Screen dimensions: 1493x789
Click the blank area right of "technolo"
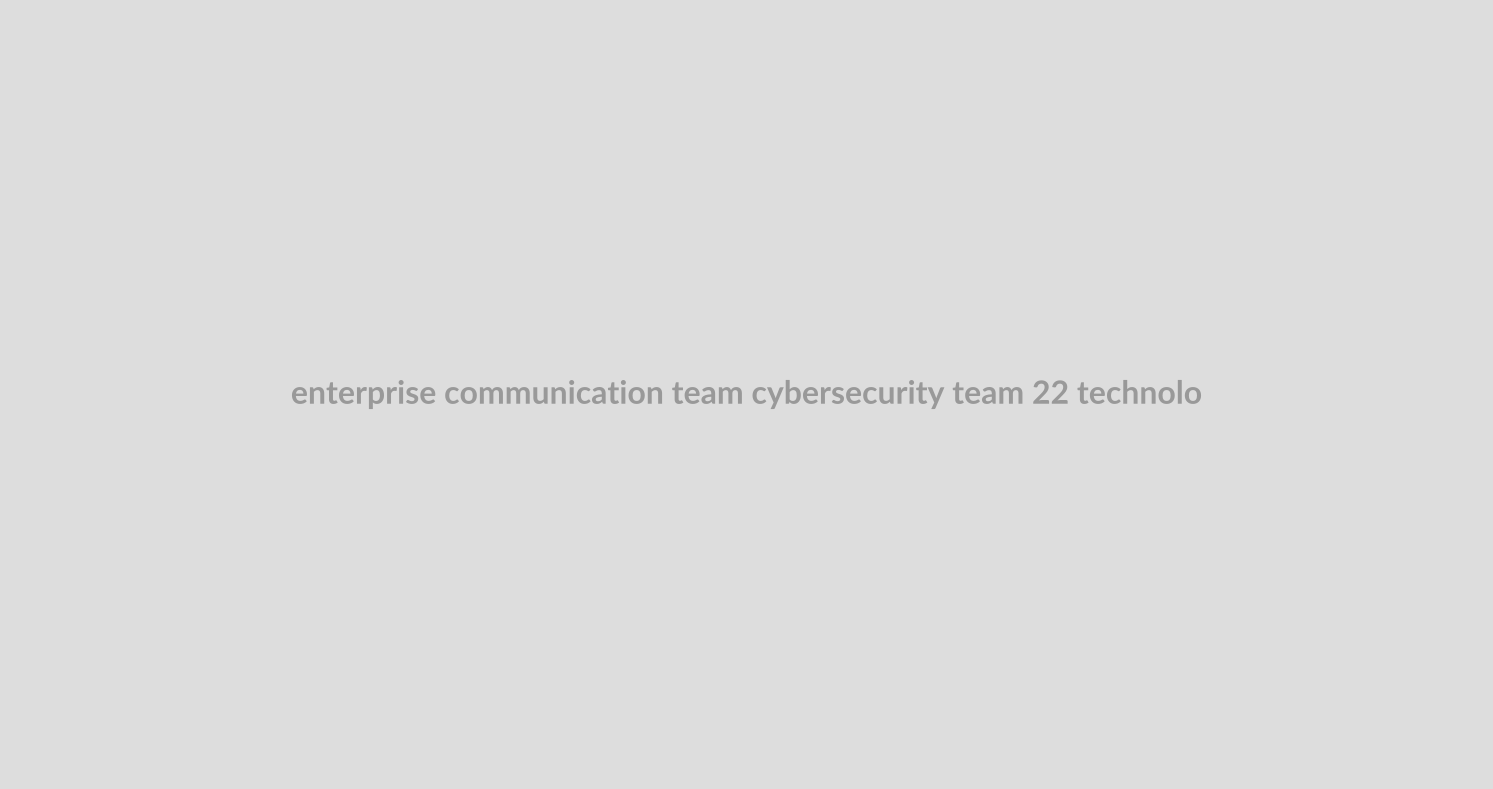(x=1350, y=393)
